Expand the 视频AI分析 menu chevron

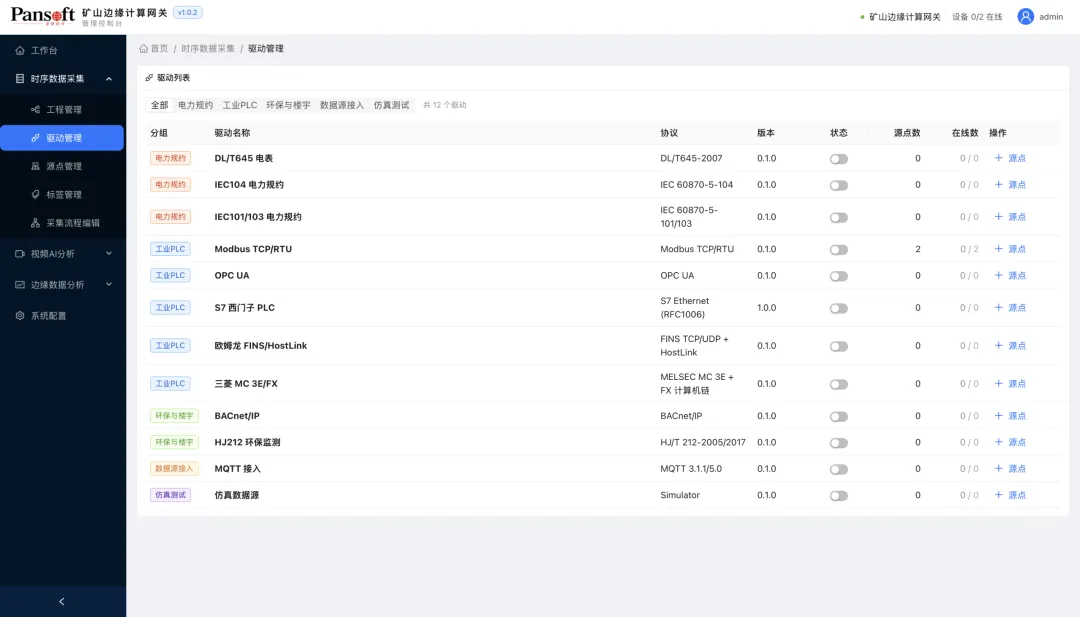tap(109, 253)
